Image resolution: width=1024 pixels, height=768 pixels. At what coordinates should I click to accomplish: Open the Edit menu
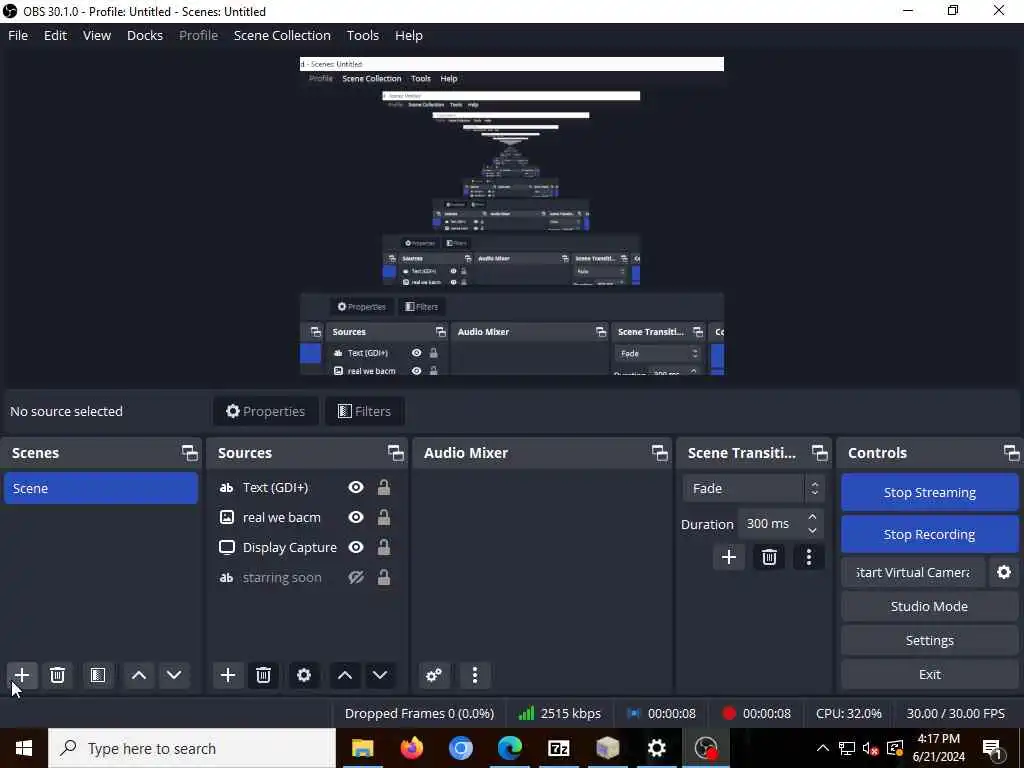56,35
